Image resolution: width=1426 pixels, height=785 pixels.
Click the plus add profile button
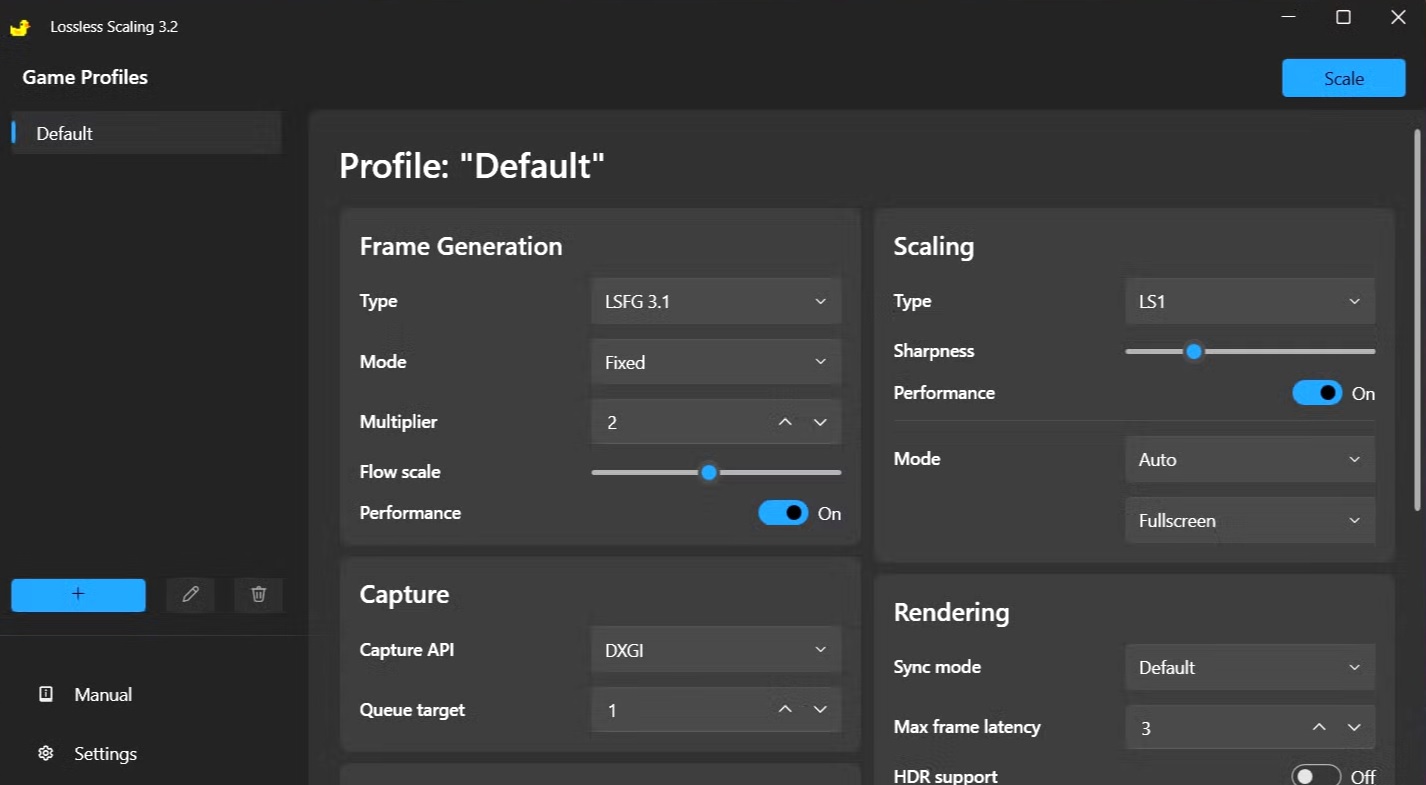click(78, 594)
